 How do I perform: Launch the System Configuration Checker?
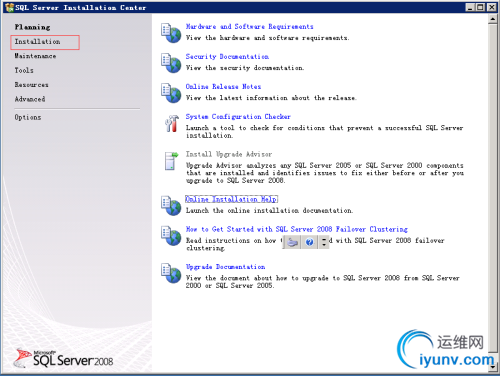coord(238,117)
